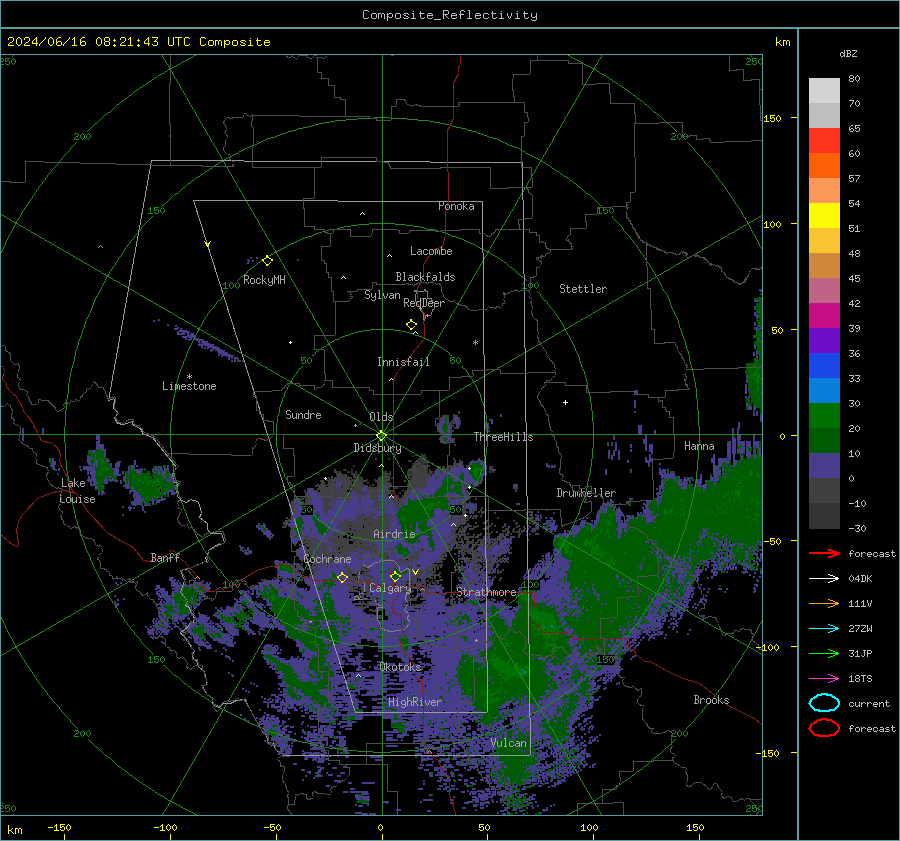Select the yellow 51-54 dBZ swatch

pos(824,215)
